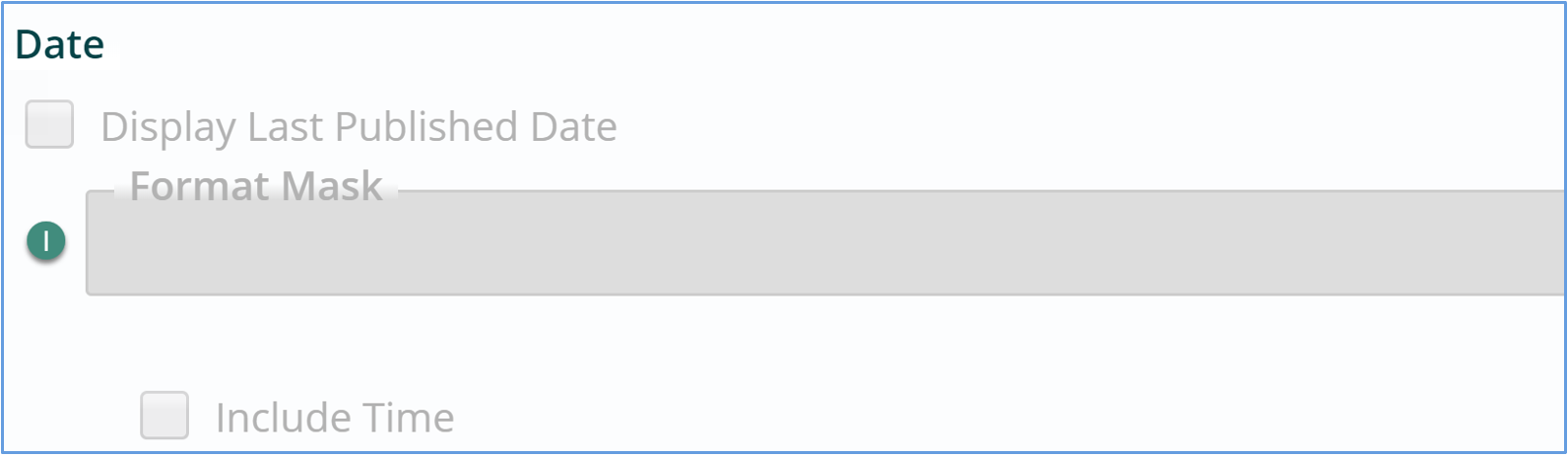Click the Include Time label text
This screenshot has height=457, width=1568.
(x=335, y=418)
